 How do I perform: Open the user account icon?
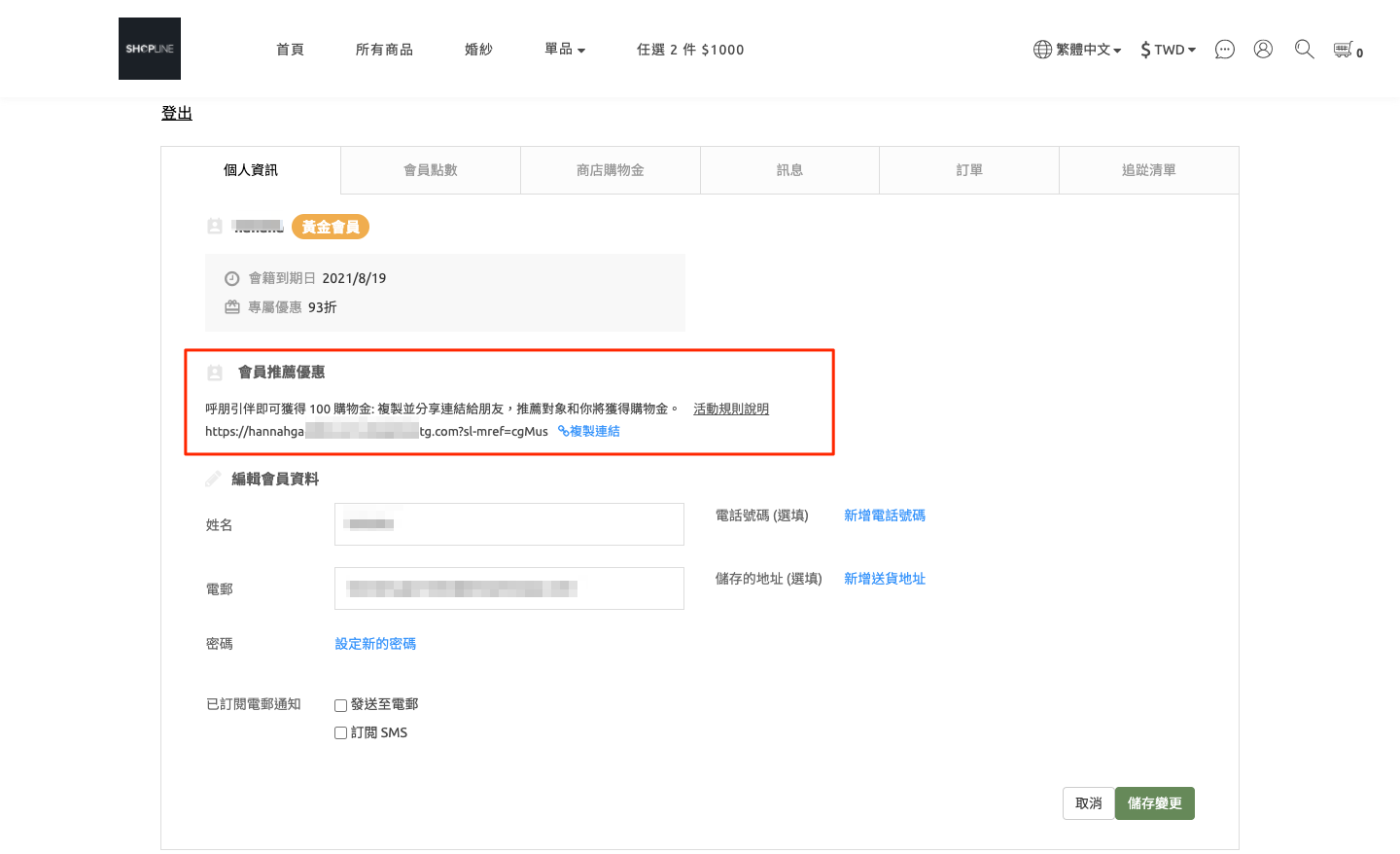(x=1263, y=49)
